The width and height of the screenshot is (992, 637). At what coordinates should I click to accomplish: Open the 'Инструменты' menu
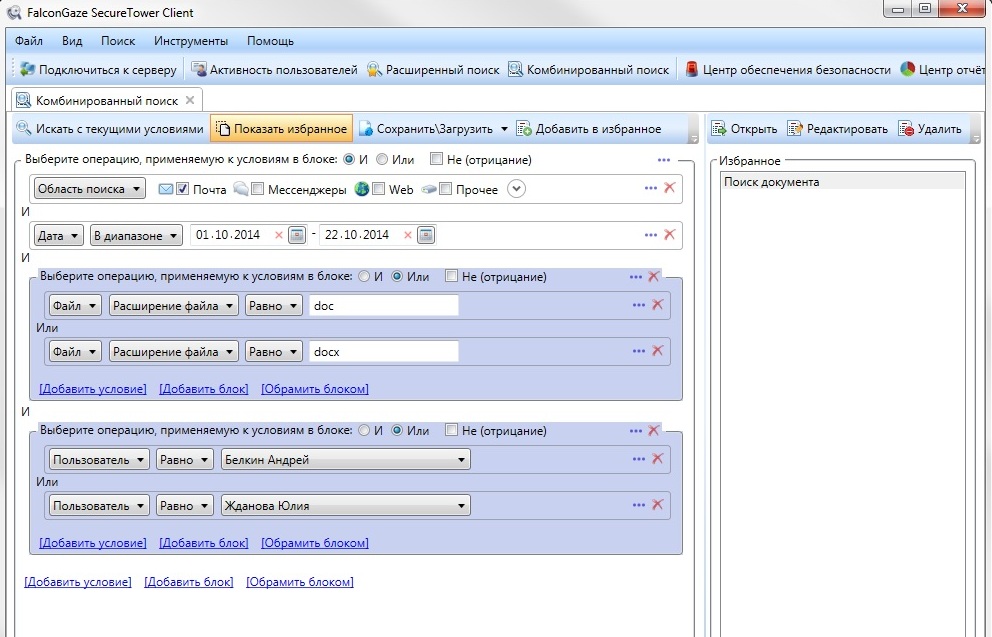(191, 41)
